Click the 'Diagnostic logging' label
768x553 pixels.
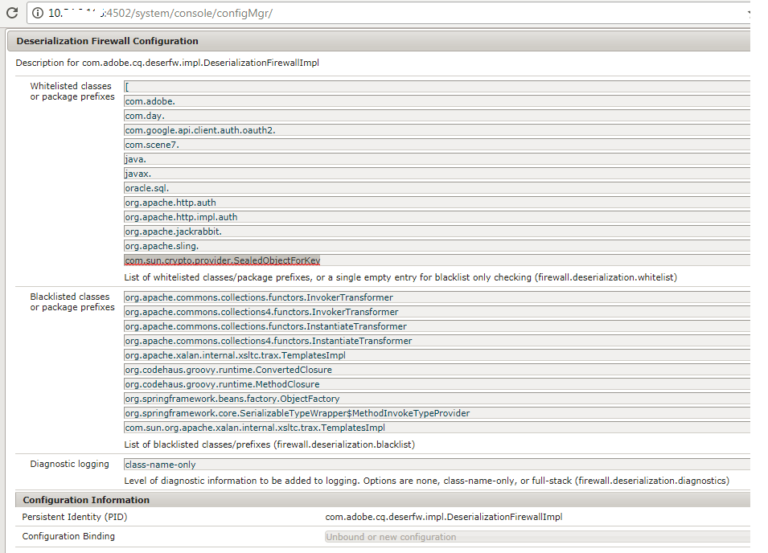70,464
